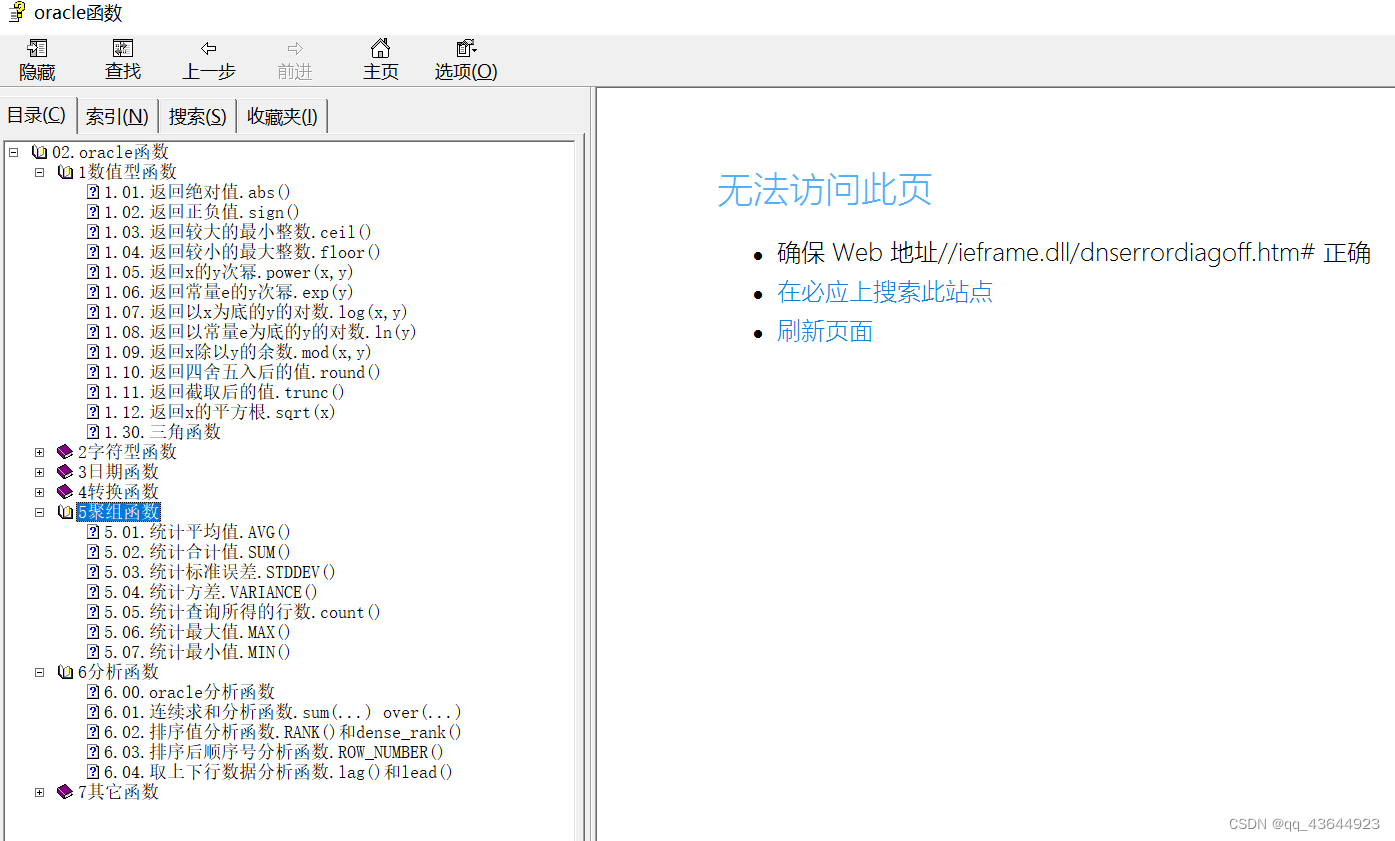The image size is (1395, 841).
Task: Click the closed book icon of 4转换函数
Action: click(66, 492)
